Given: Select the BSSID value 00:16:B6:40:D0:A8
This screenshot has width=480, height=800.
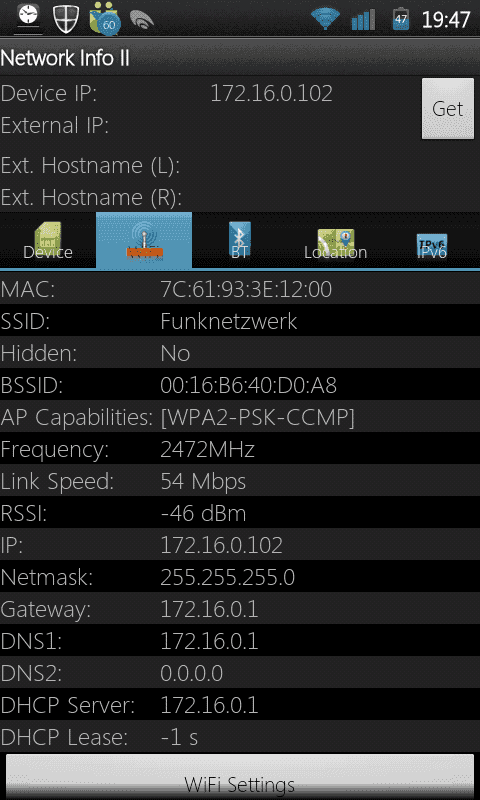Looking at the screenshot, I should pyautogui.click(x=248, y=386).
